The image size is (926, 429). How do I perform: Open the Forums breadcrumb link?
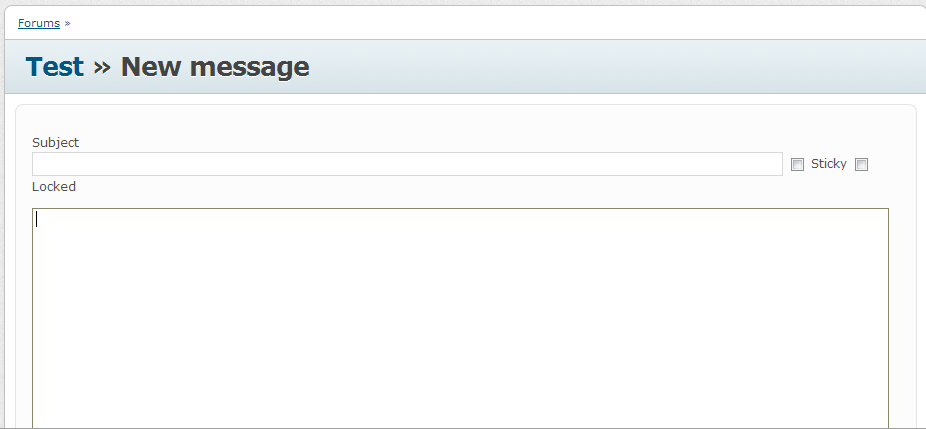click(x=39, y=23)
